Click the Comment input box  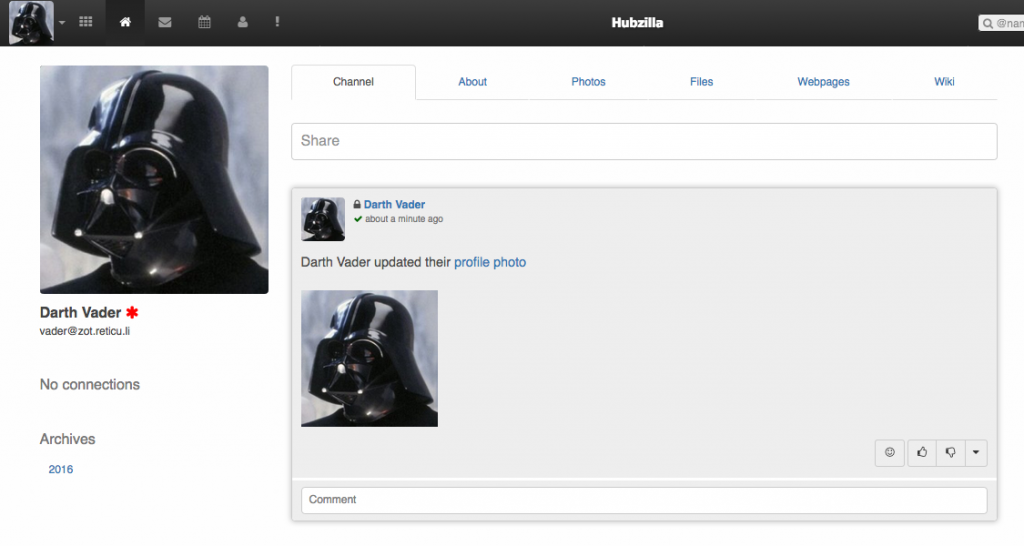click(x=643, y=500)
